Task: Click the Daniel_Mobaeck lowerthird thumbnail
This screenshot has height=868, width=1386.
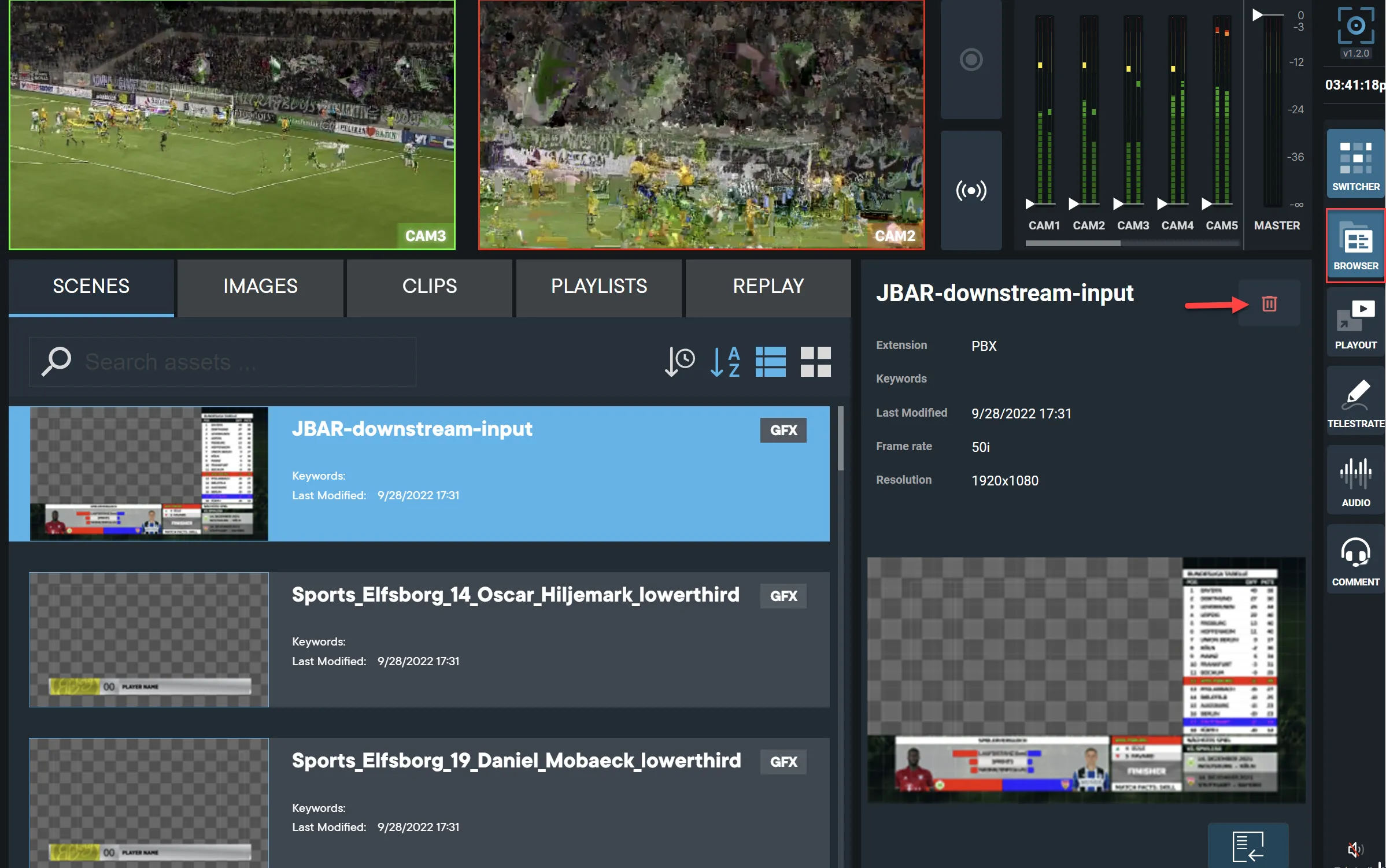Action: click(x=149, y=803)
